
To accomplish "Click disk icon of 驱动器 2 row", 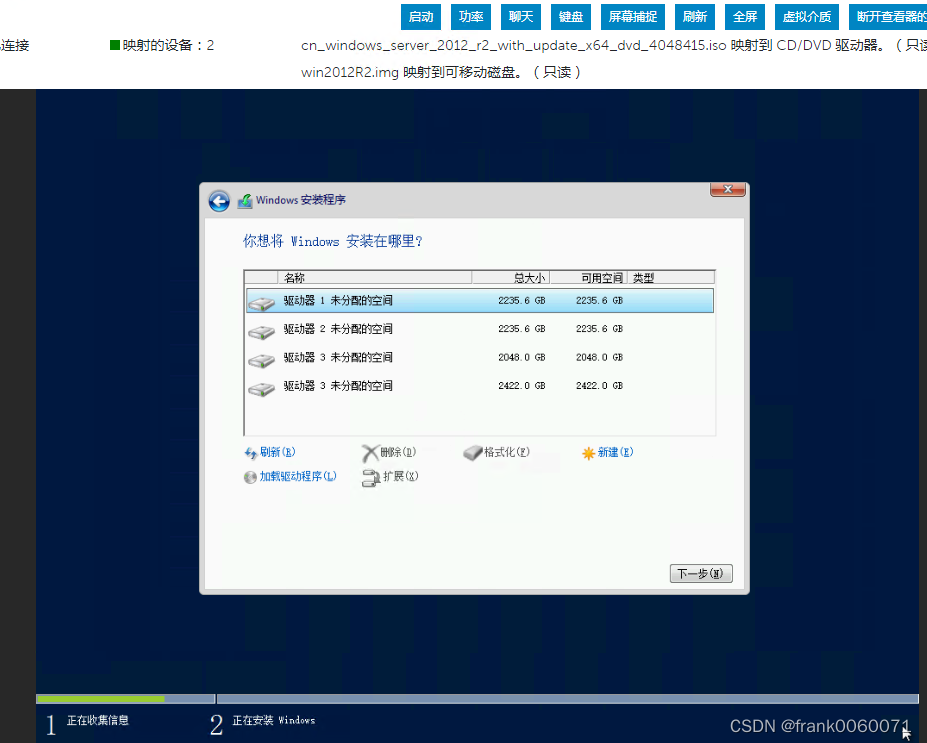I will pos(261,332).
